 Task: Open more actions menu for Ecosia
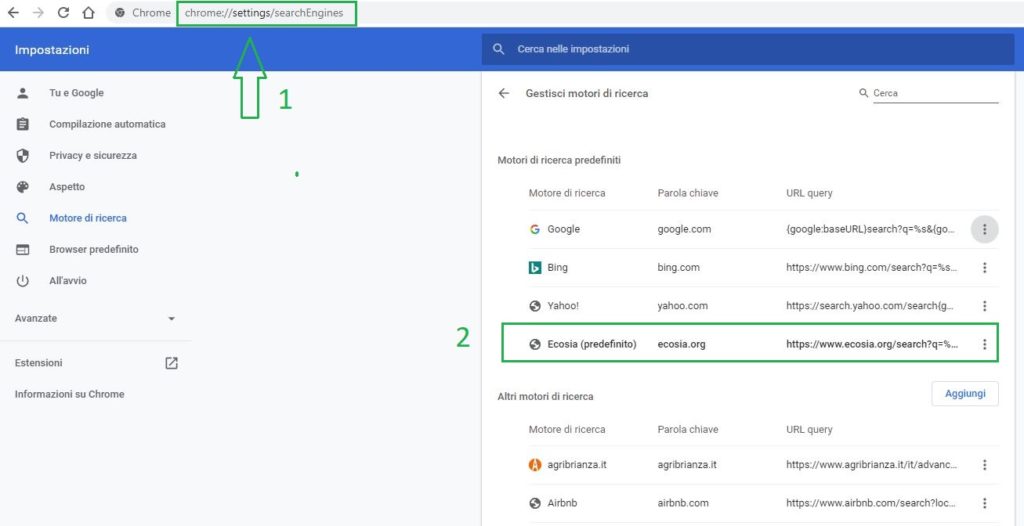coord(984,344)
